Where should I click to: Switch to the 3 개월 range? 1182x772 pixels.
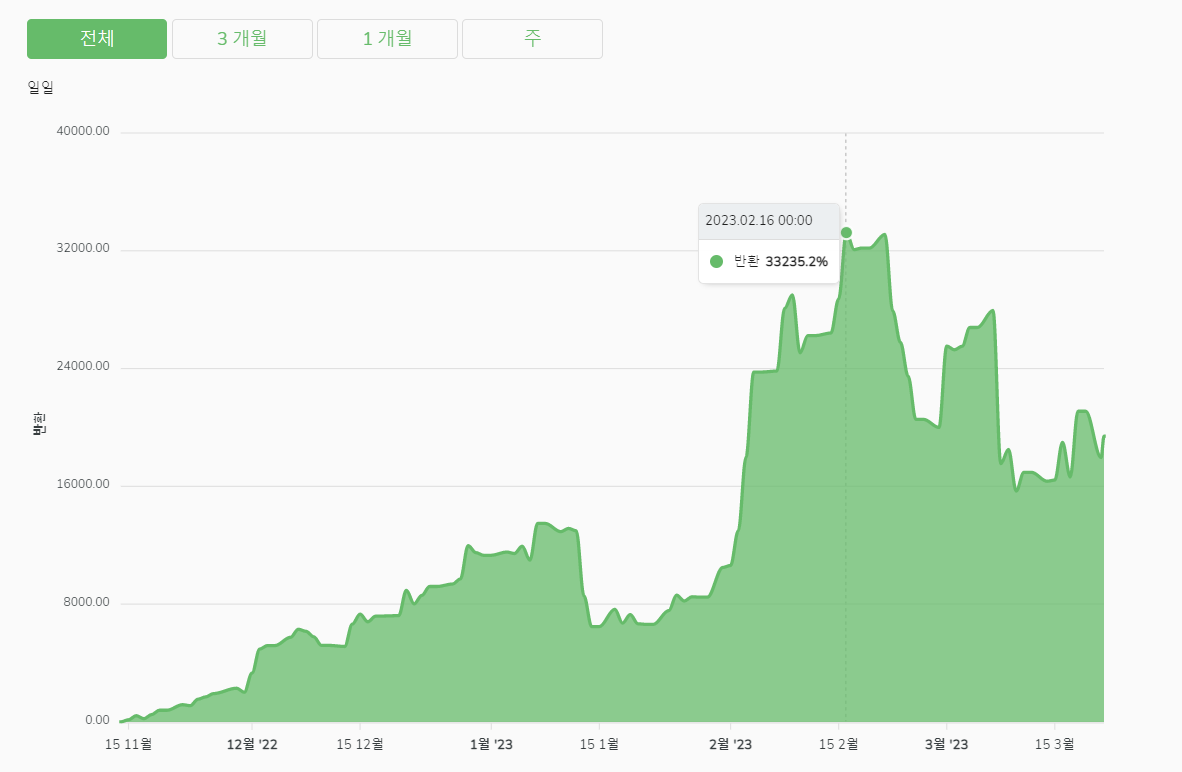pos(242,39)
